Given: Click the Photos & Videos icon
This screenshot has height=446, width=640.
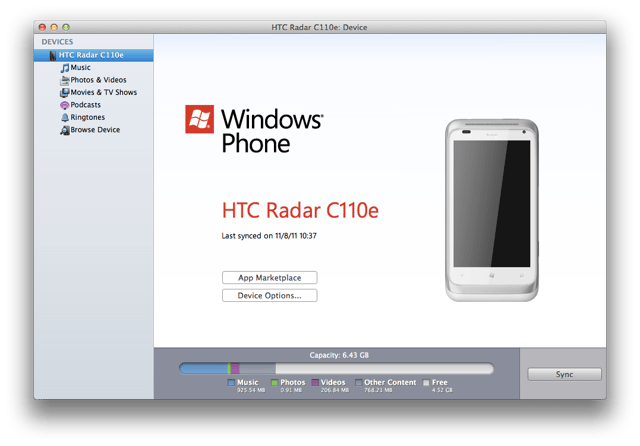Looking at the screenshot, I should (x=64, y=80).
